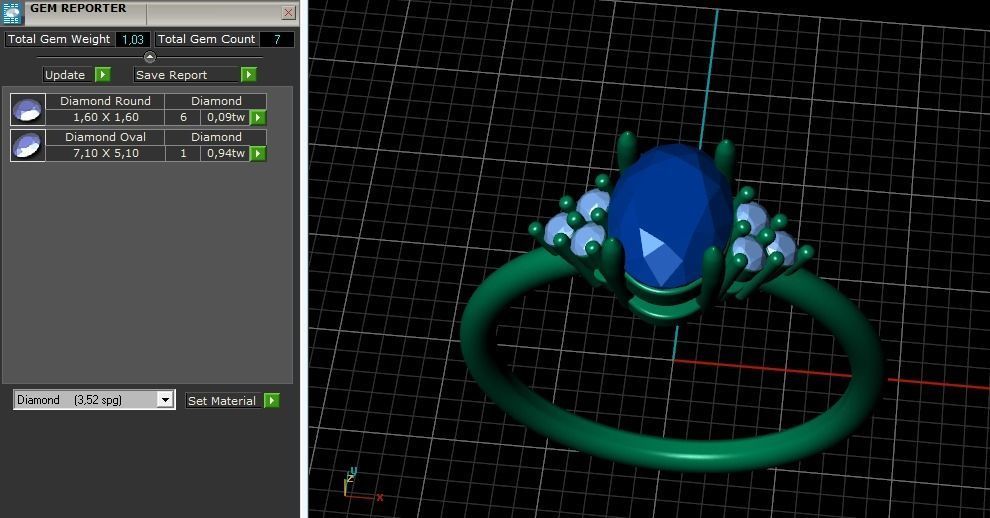The height and width of the screenshot is (518, 990).
Task: Click the Save Report button
Action: 187,75
